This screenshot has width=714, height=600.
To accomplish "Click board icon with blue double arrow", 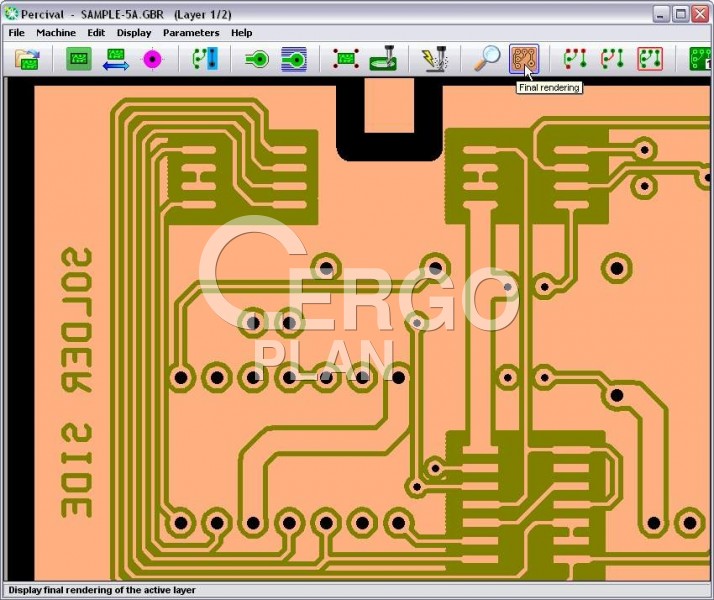I will coord(116,59).
